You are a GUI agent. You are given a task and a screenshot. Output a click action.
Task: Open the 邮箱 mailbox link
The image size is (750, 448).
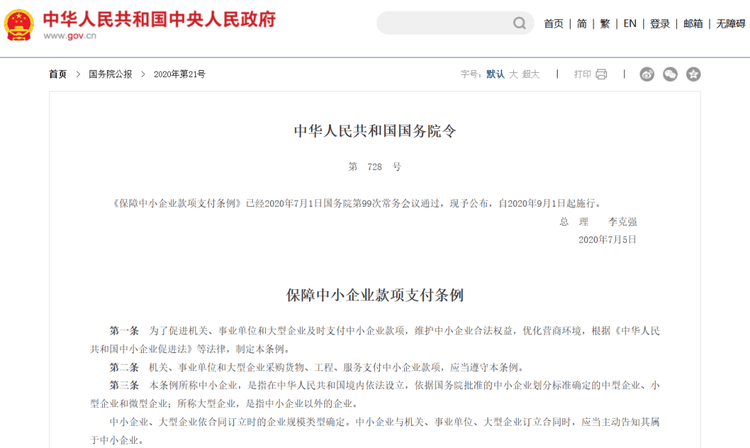(x=693, y=23)
